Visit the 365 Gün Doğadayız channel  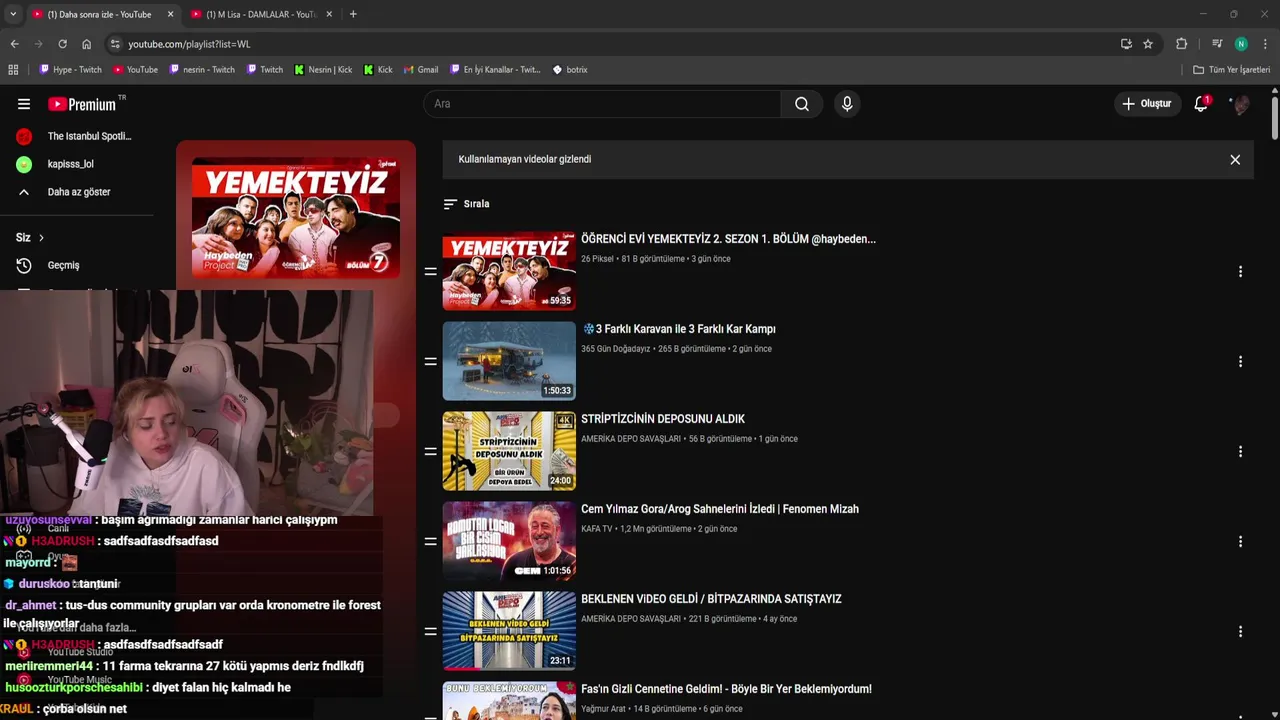[x=616, y=349]
